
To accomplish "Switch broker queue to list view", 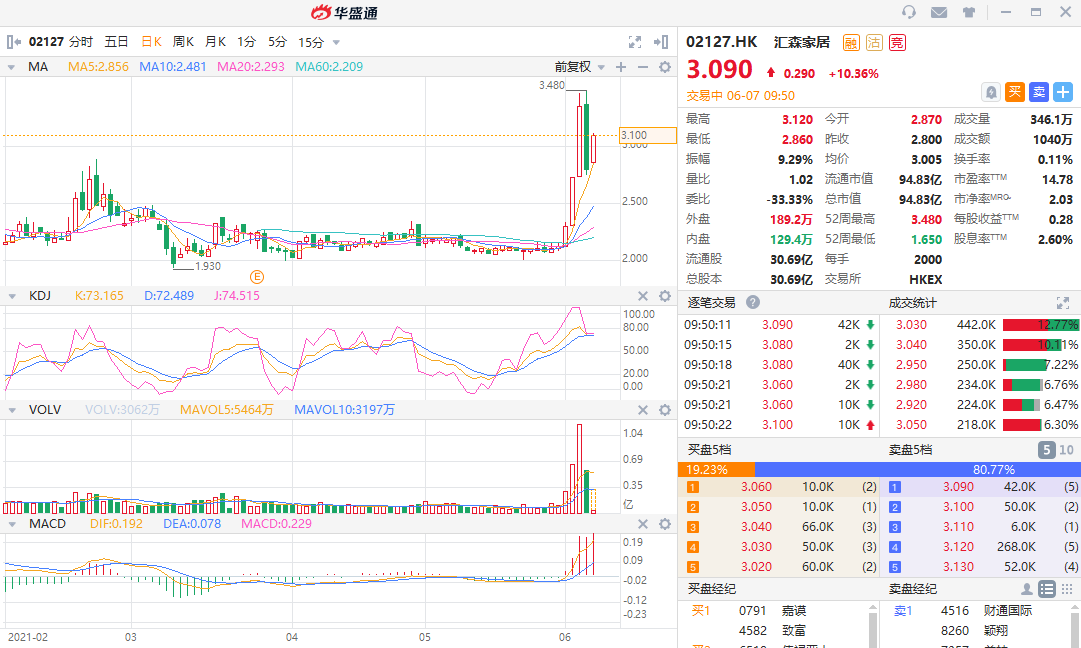I will coord(1047,589).
